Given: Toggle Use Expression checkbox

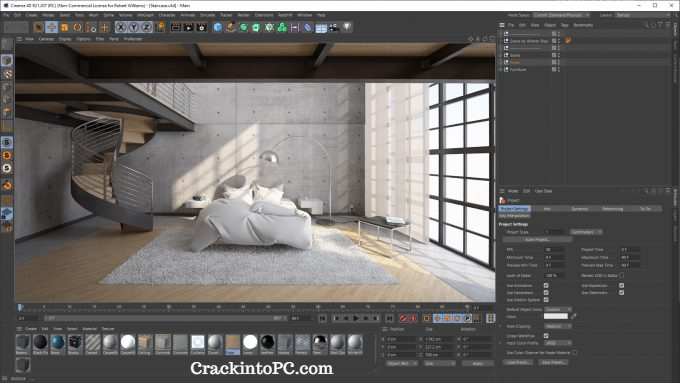Looking at the screenshot, I should (x=621, y=285).
